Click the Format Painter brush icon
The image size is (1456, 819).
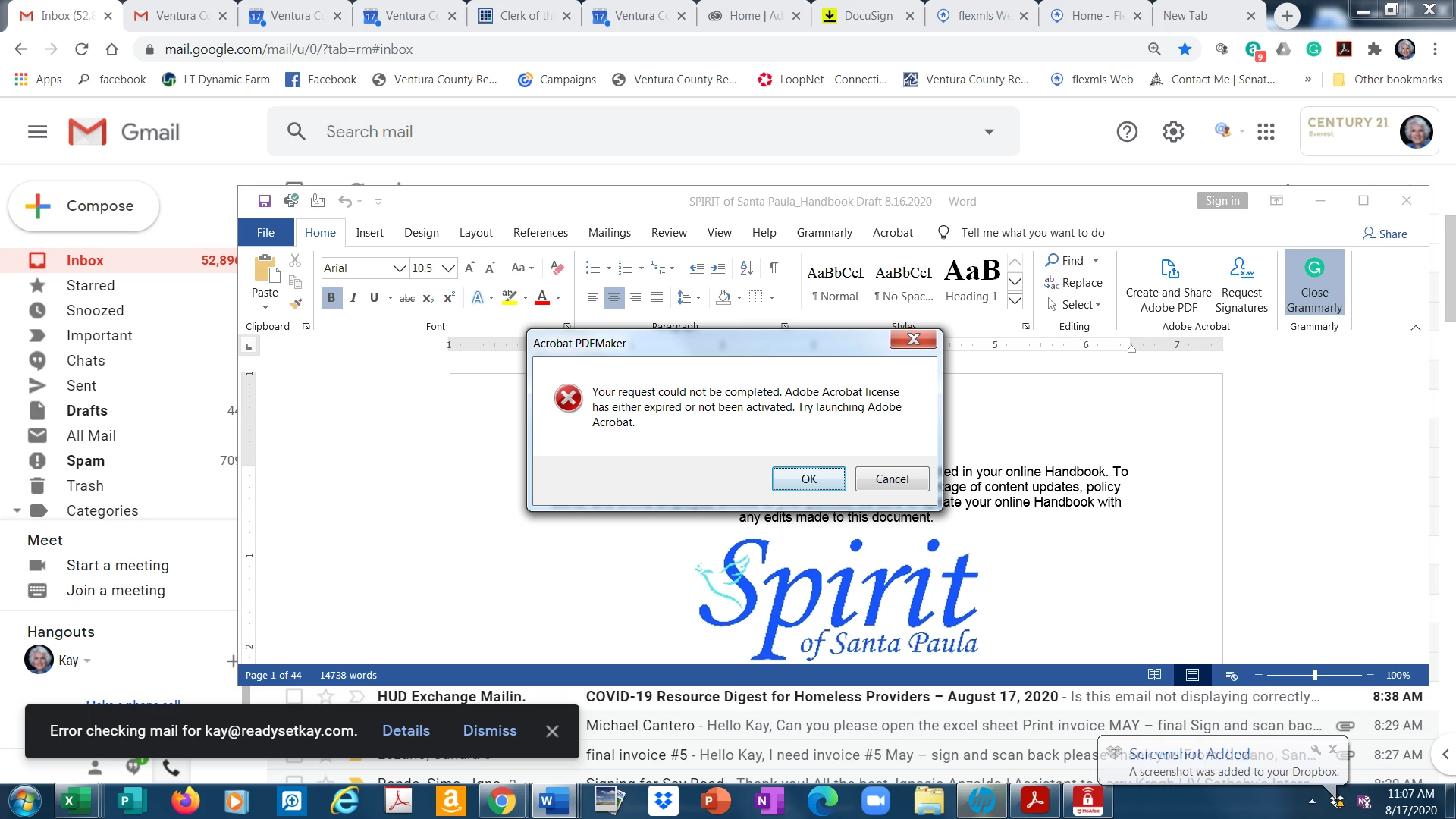click(x=296, y=304)
